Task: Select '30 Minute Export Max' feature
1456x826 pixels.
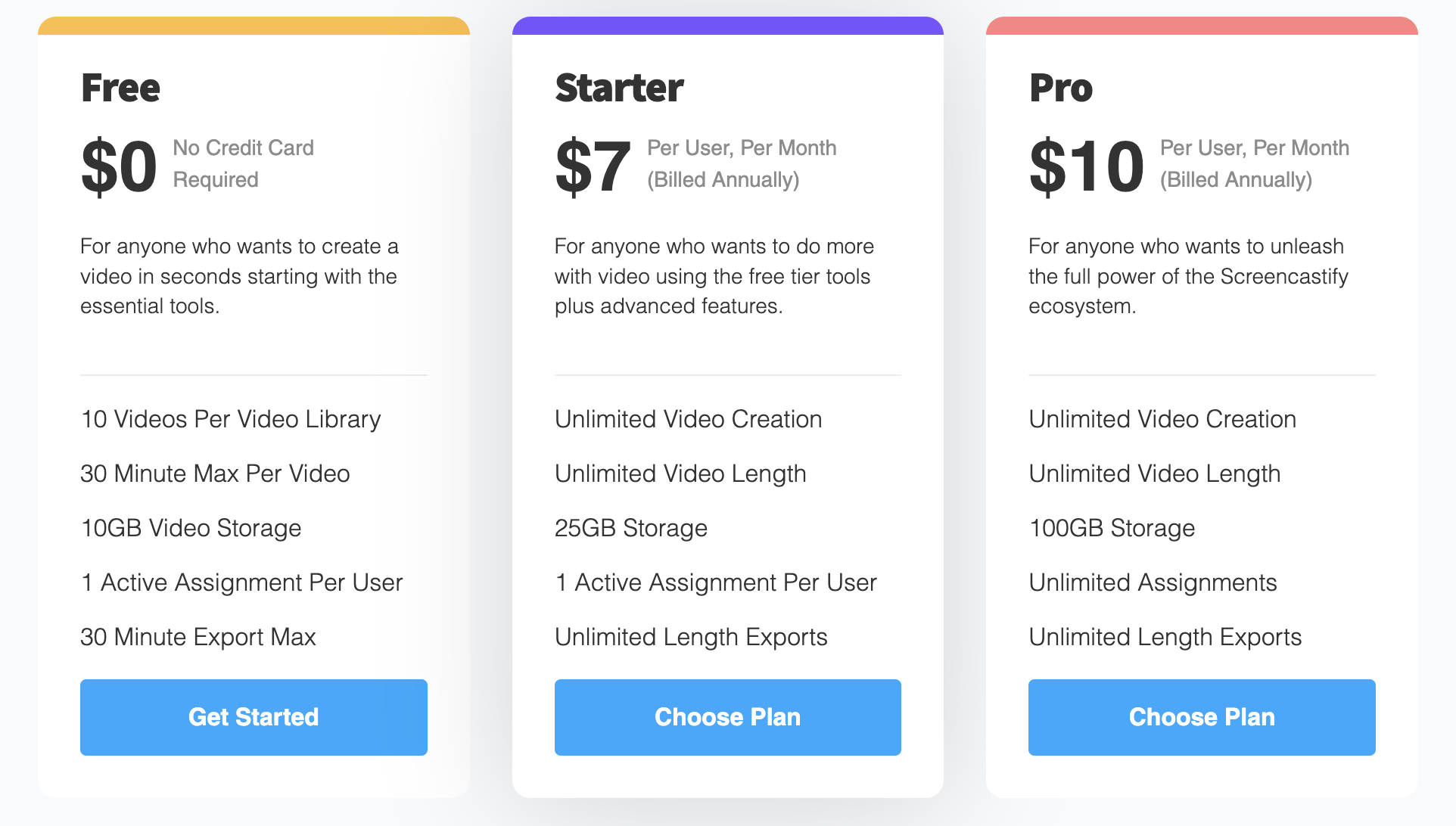Action: (x=198, y=637)
